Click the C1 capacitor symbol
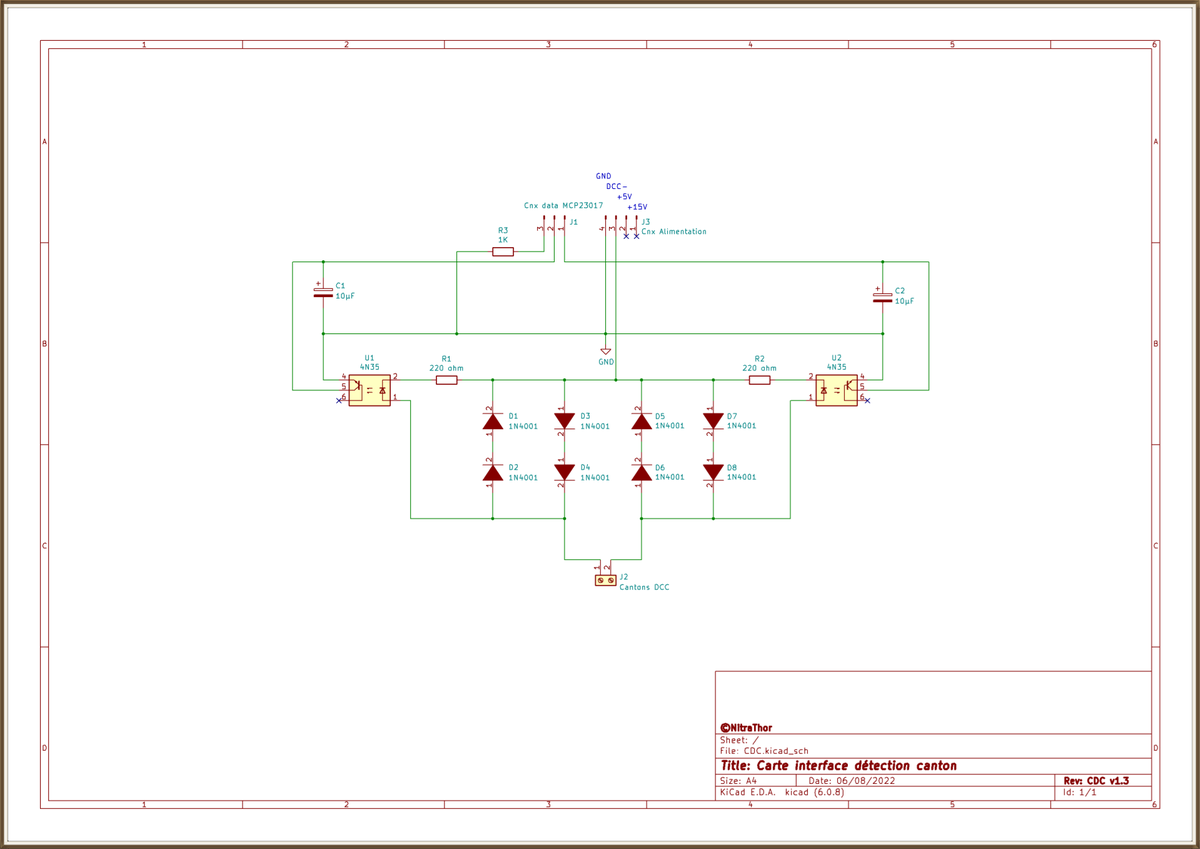This screenshot has height=849, width=1200. pyautogui.click(x=323, y=292)
